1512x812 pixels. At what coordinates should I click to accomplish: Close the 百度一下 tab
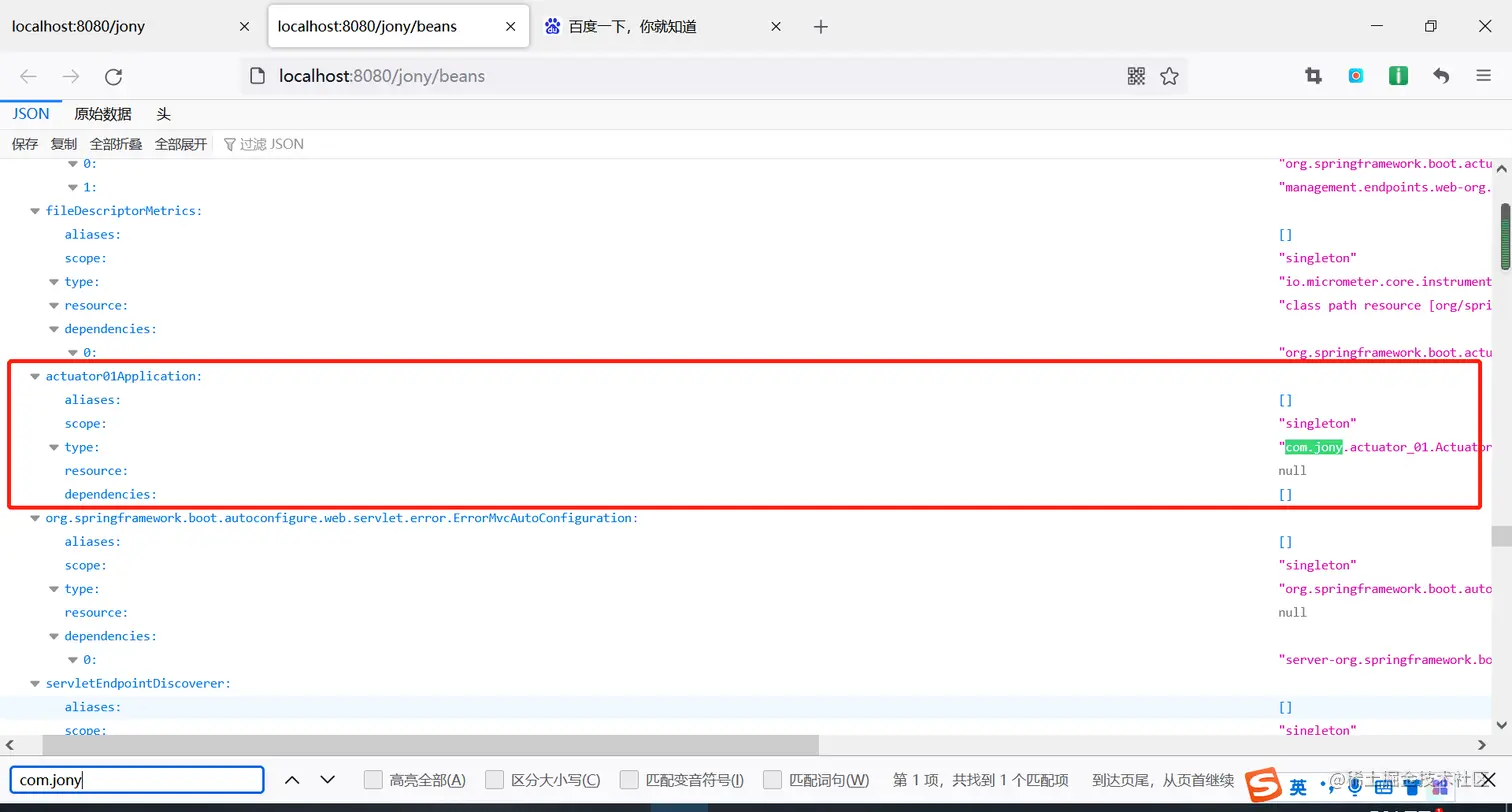click(x=776, y=27)
